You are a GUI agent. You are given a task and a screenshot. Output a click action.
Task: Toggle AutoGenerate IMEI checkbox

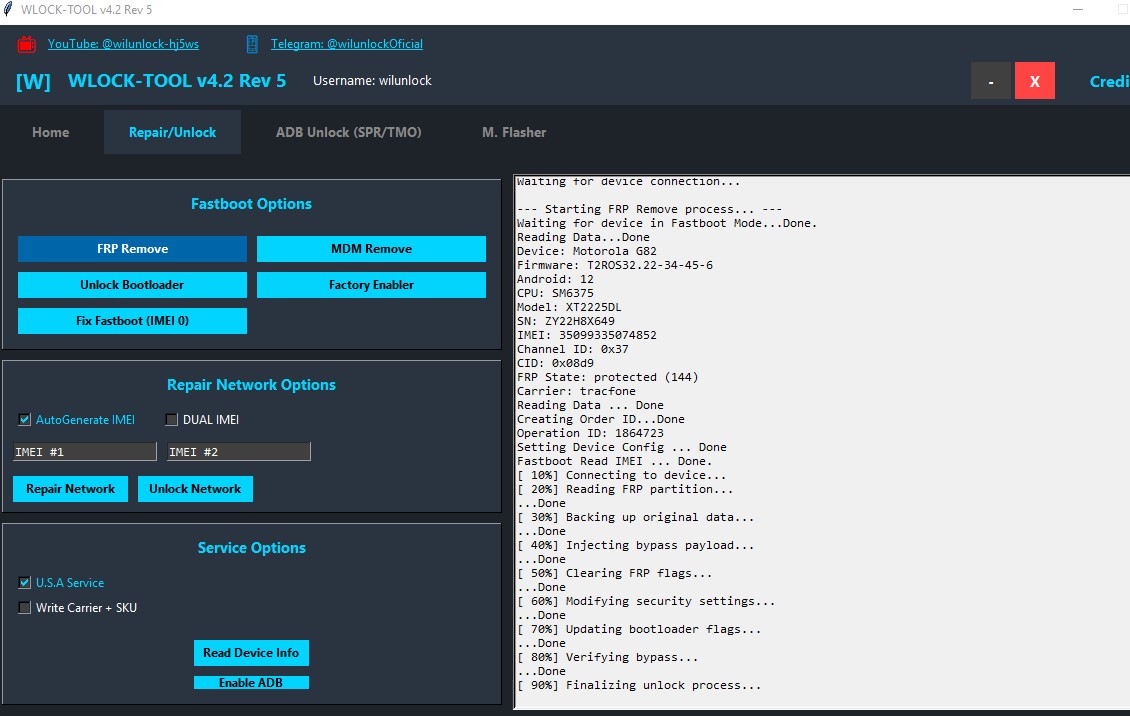[25, 419]
